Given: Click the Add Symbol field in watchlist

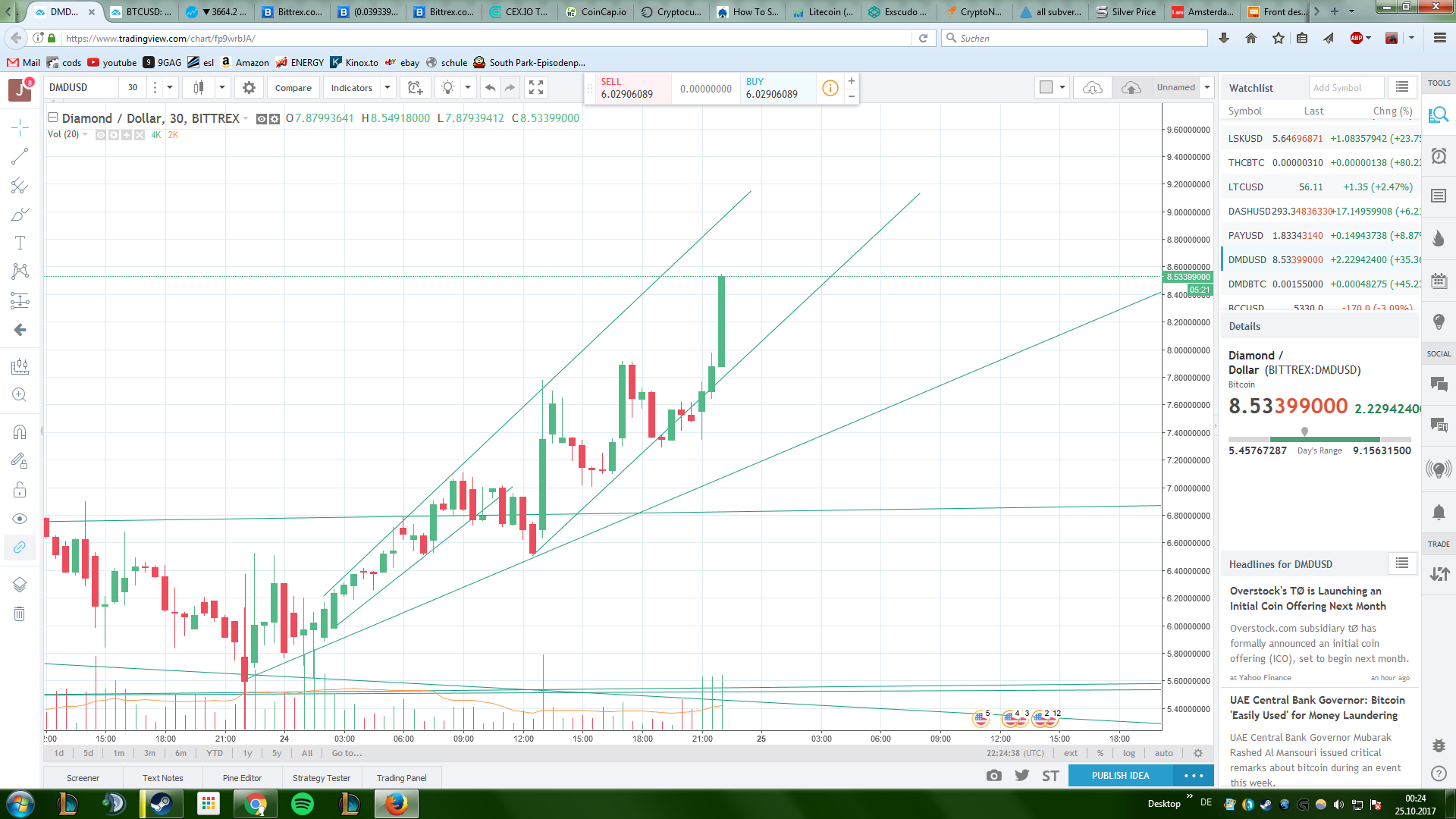Looking at the screenshot, I should click(x=1346, y=88).
